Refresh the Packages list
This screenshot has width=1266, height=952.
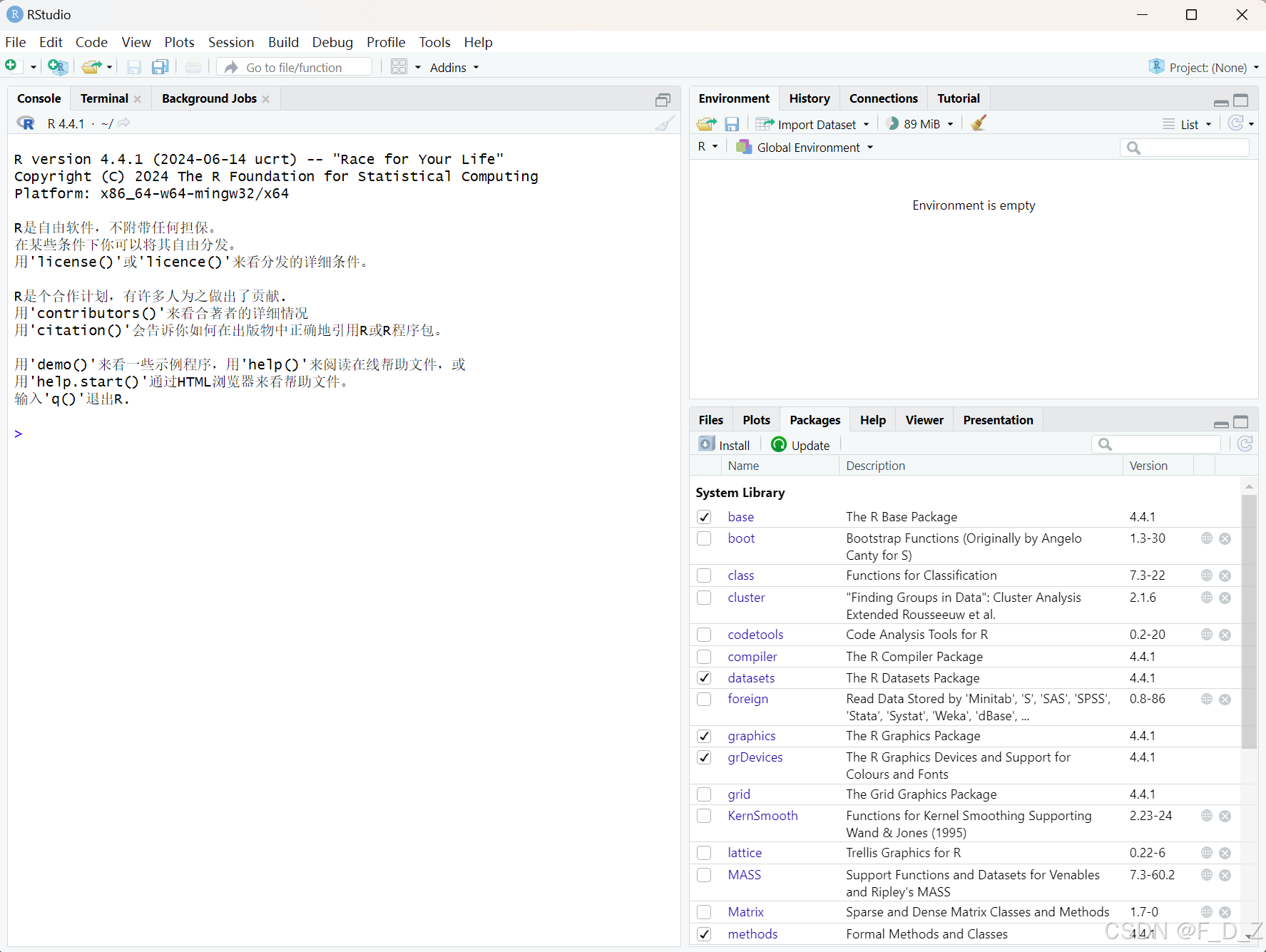tap(1245, 444)
